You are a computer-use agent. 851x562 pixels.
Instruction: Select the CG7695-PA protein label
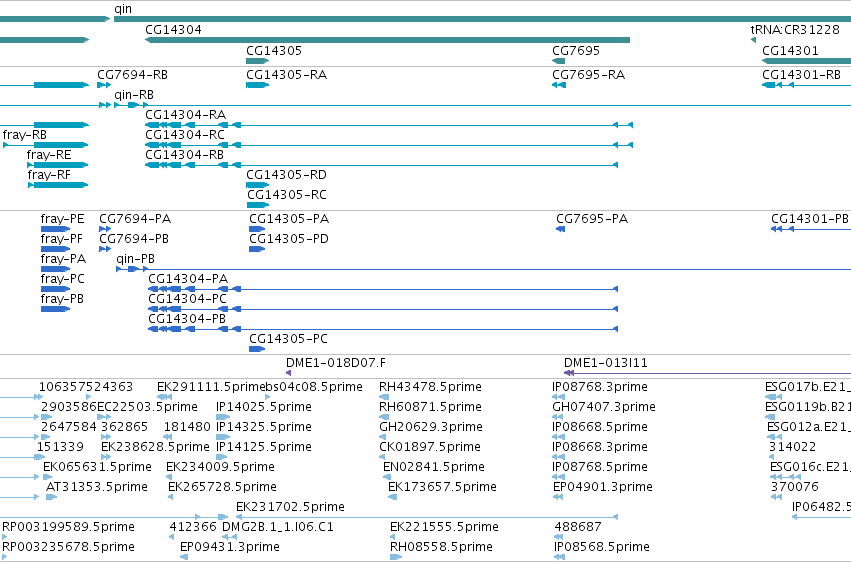pos(592,219)
